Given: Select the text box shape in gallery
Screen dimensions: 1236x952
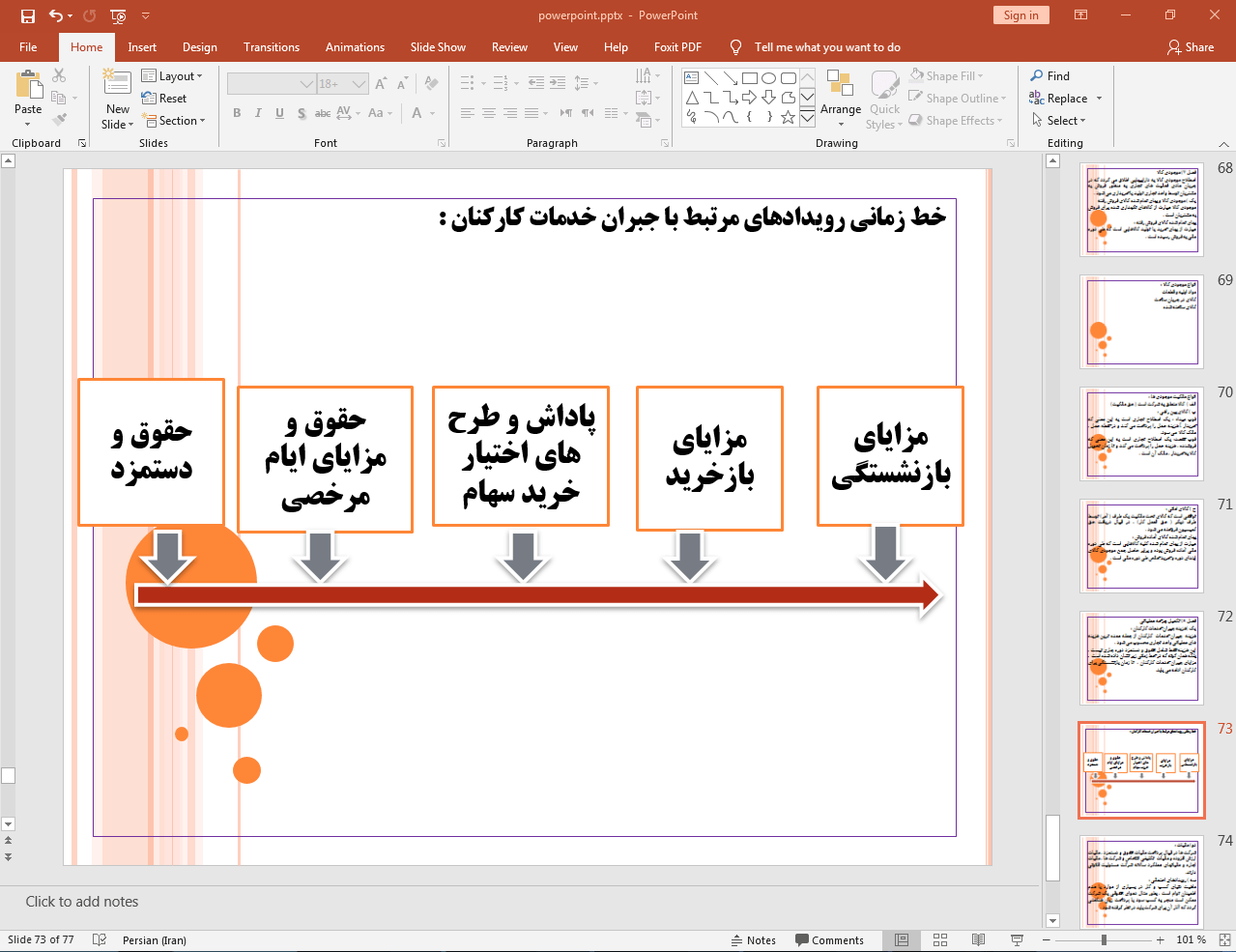Looking at the screenshot, I should tap(691, 78).
